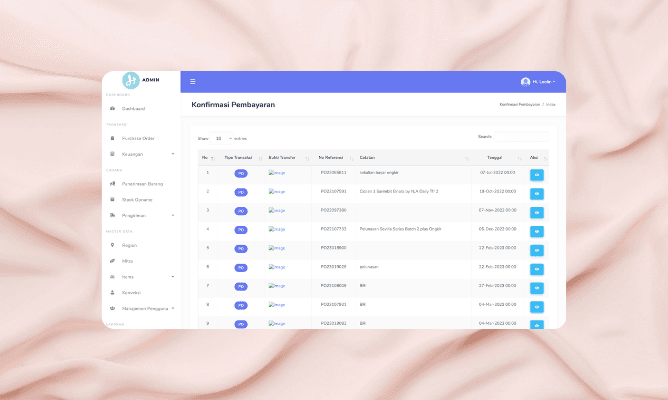
Task: Sort by the Bukti Transfer column
Action: (288, 158)
